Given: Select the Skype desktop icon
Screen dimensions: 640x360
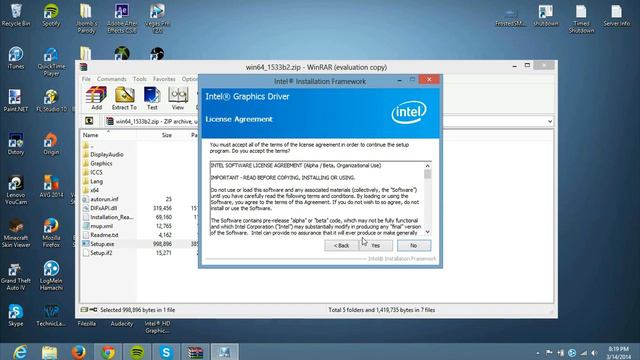Looking at the screenshot, I should [16, 315].
